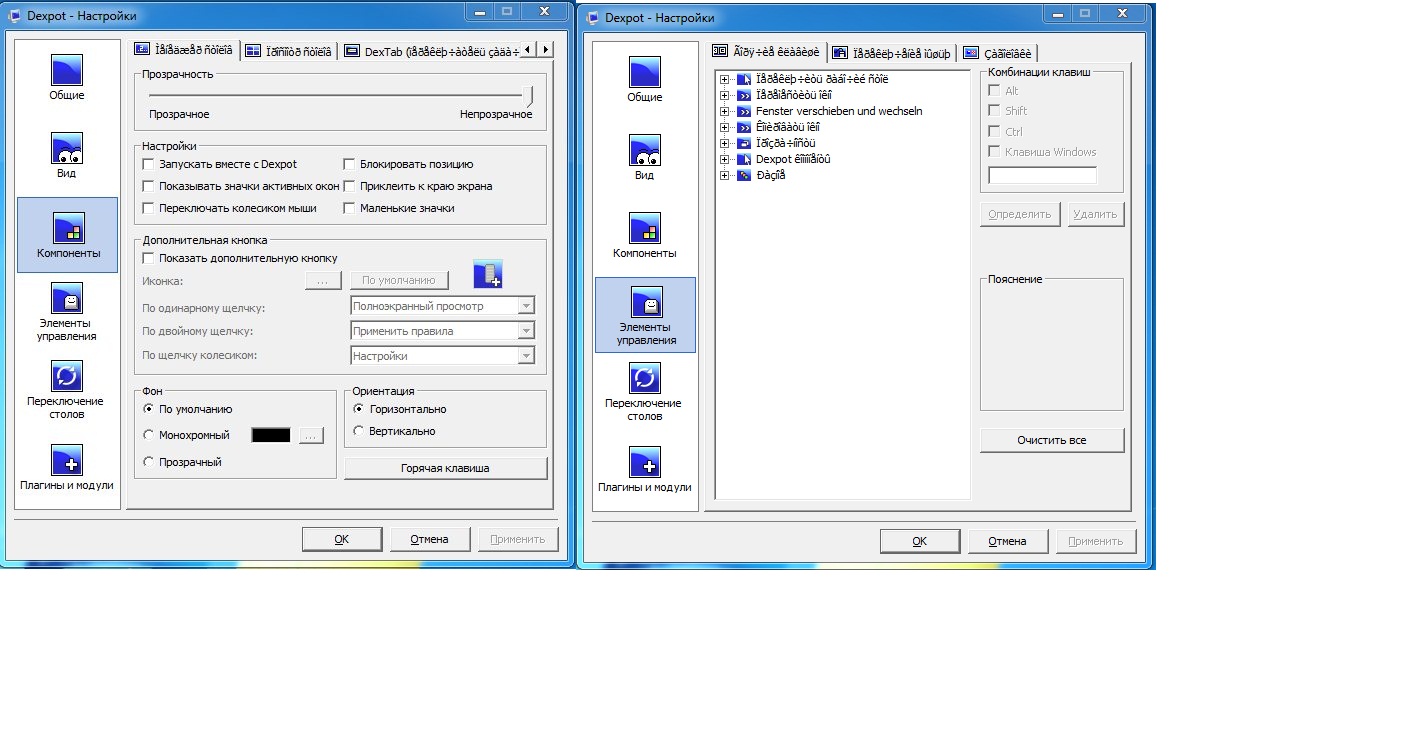Open Элементы управления in left window sidebar
This screenshot has width=1416, height=740.
tap(67, 312)
